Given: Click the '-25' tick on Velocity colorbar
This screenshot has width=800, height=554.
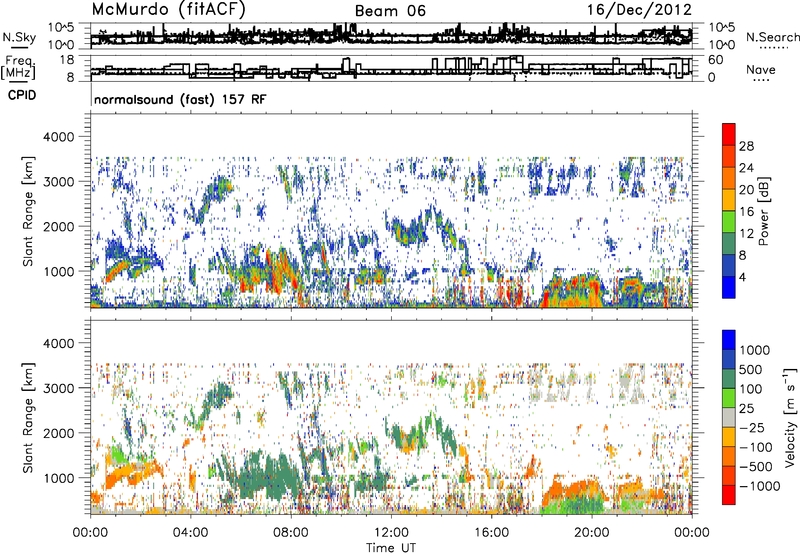Looking at the screenshot, I should pyautogui.click(x=751, y=427).
